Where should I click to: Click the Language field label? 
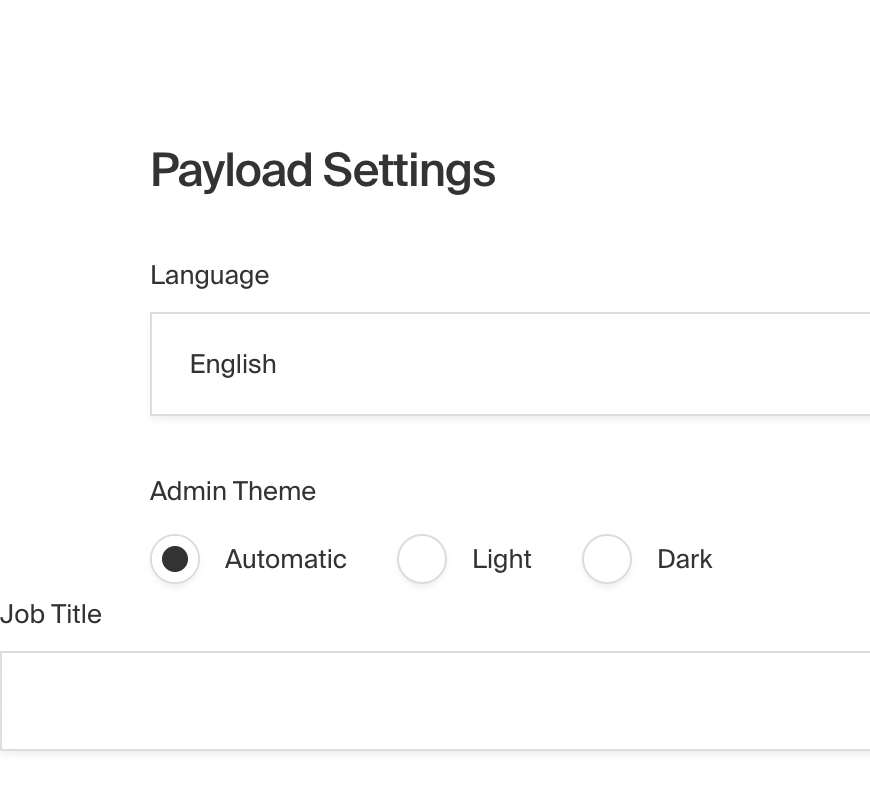209,275
